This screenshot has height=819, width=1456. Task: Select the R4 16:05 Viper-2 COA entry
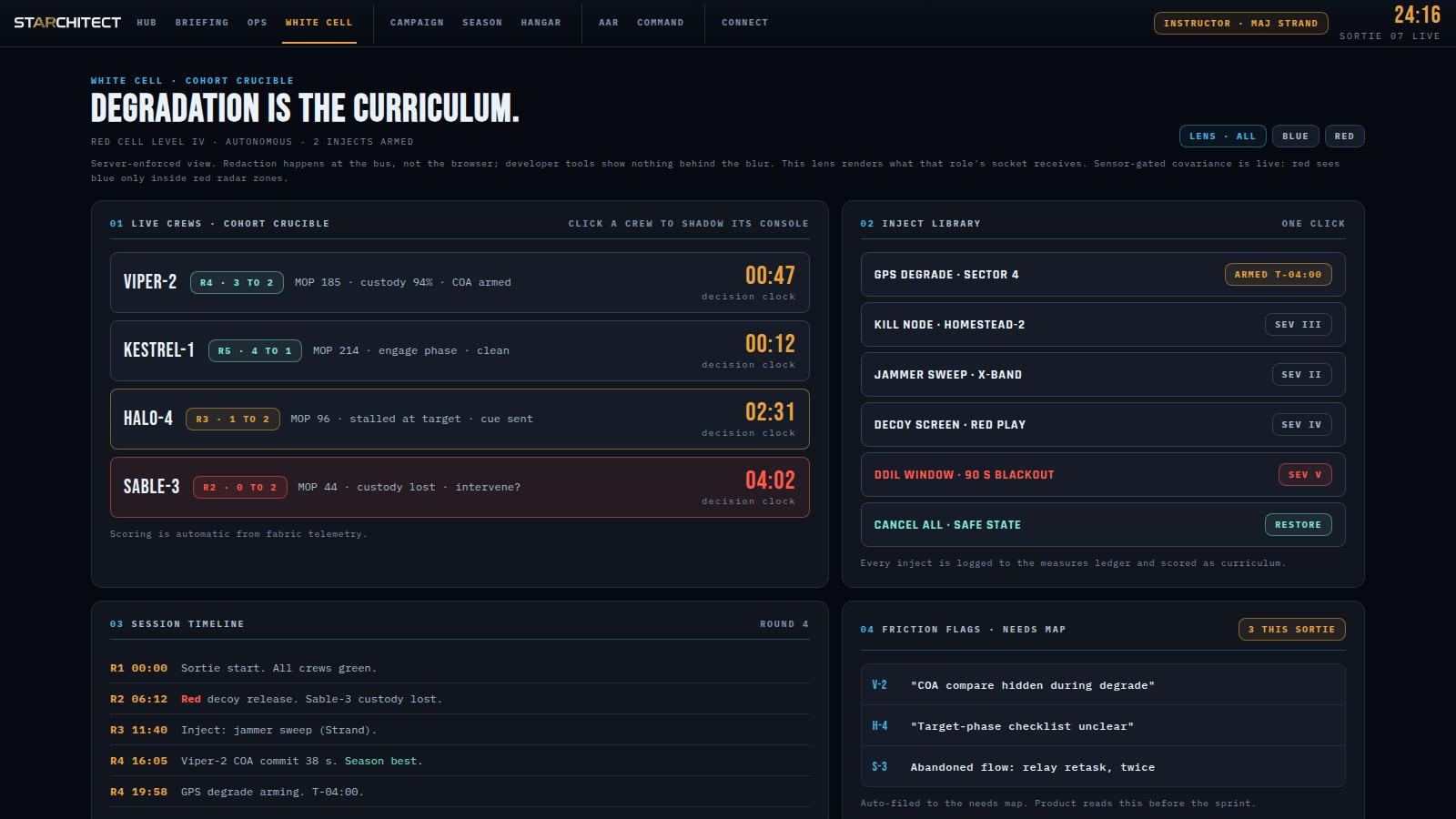[460, 761]
